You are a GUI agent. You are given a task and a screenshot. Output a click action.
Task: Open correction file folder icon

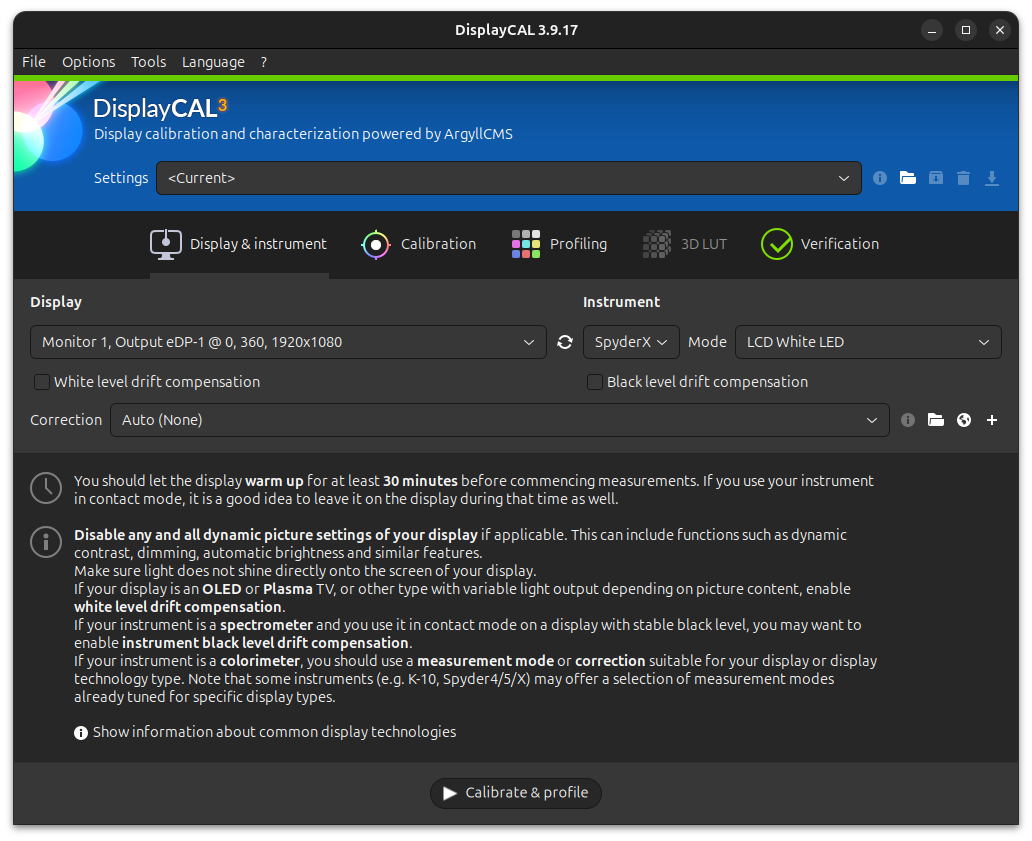tap(936, 420)
